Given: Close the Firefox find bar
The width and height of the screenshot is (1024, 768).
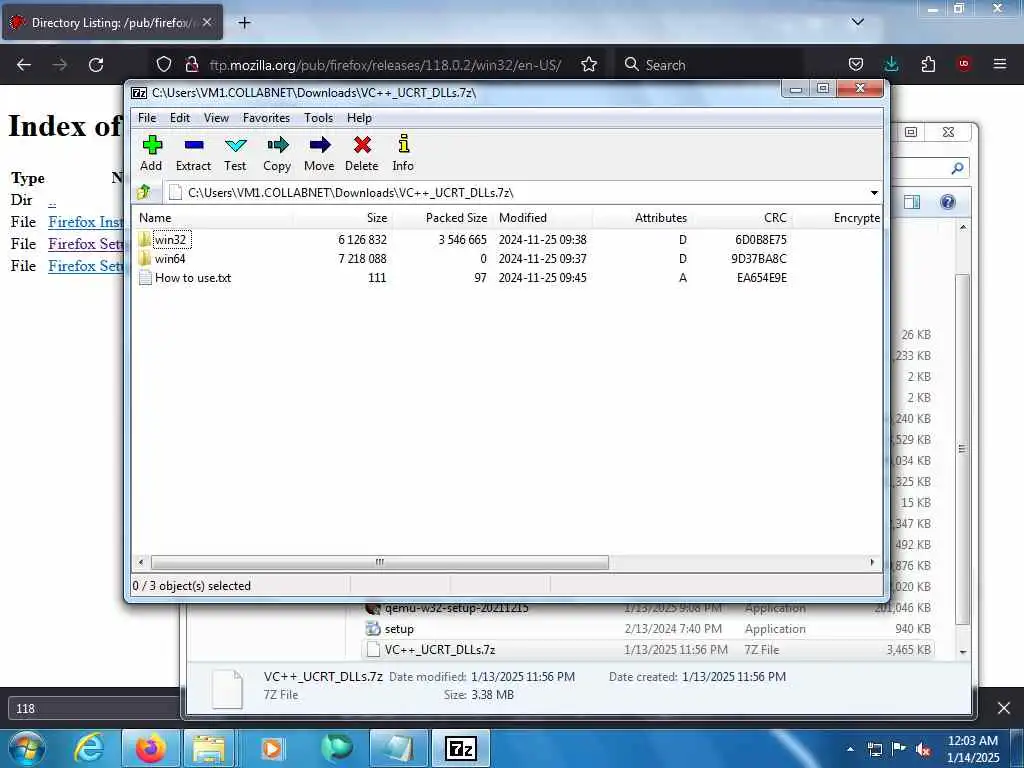Looking at the screenshot, I should click(1004, 708).
